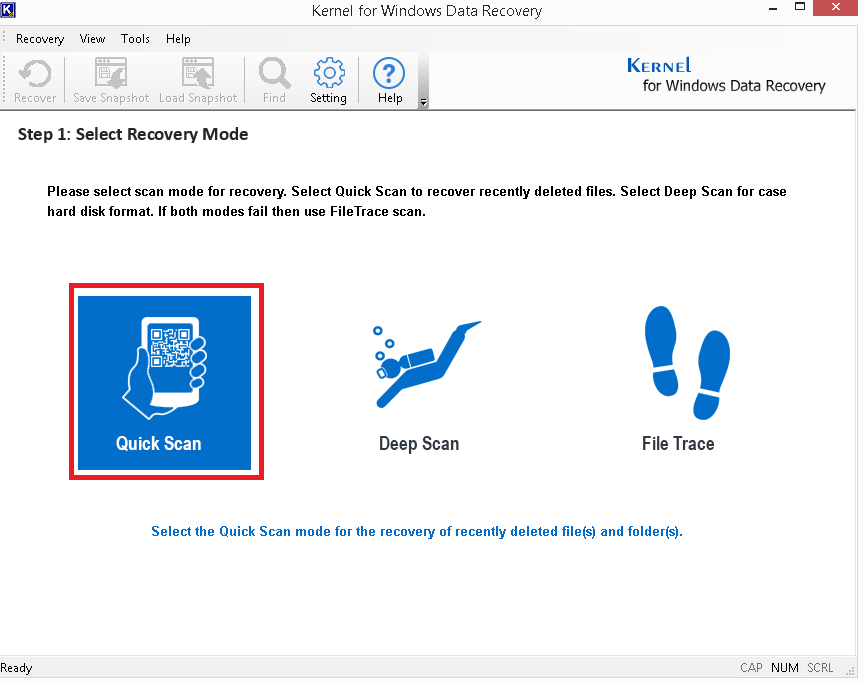Click the Save Snapshot toolbar icon
Viewport: 864px width, 682px height.
(x=111, y=80)
